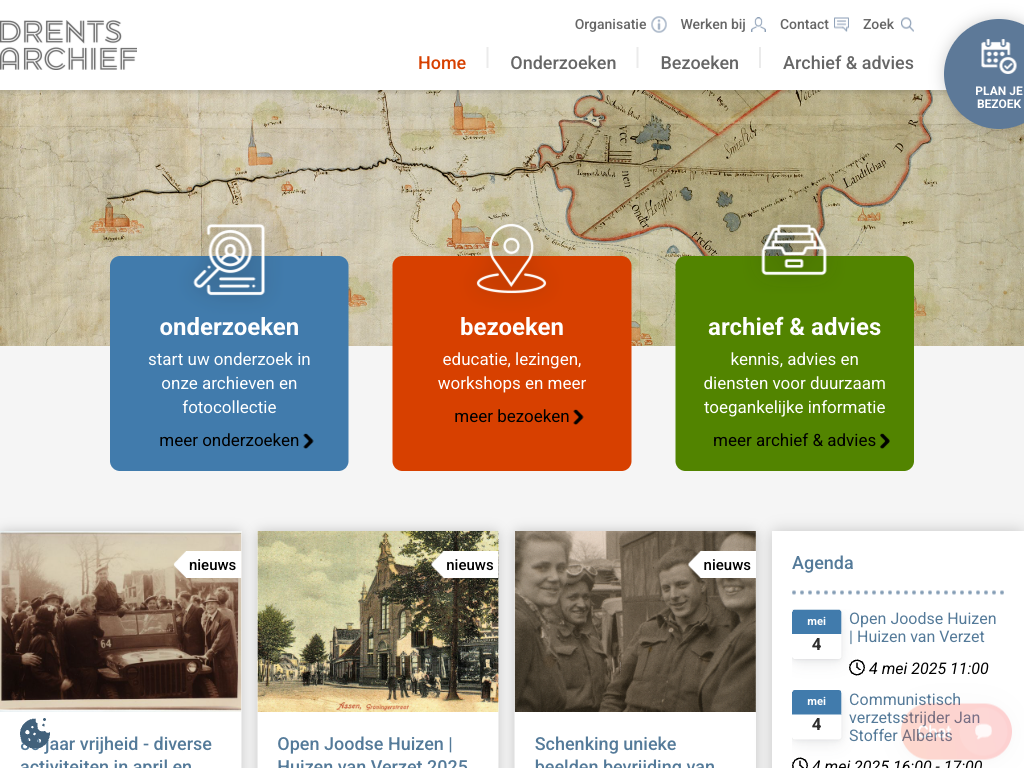Image resolution: width=1024 pixels, height=768 pixels.
Task: Open the Bezoeken menu
Action: click(x=699, y=63)
